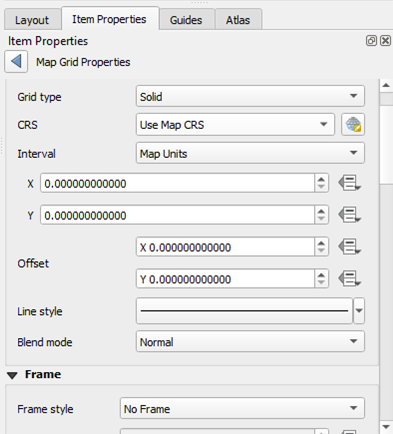Image resolution: width=393 pixels, height=434 pixels.
Task: Increase Offset X with the up arrow
Action: 321,243
